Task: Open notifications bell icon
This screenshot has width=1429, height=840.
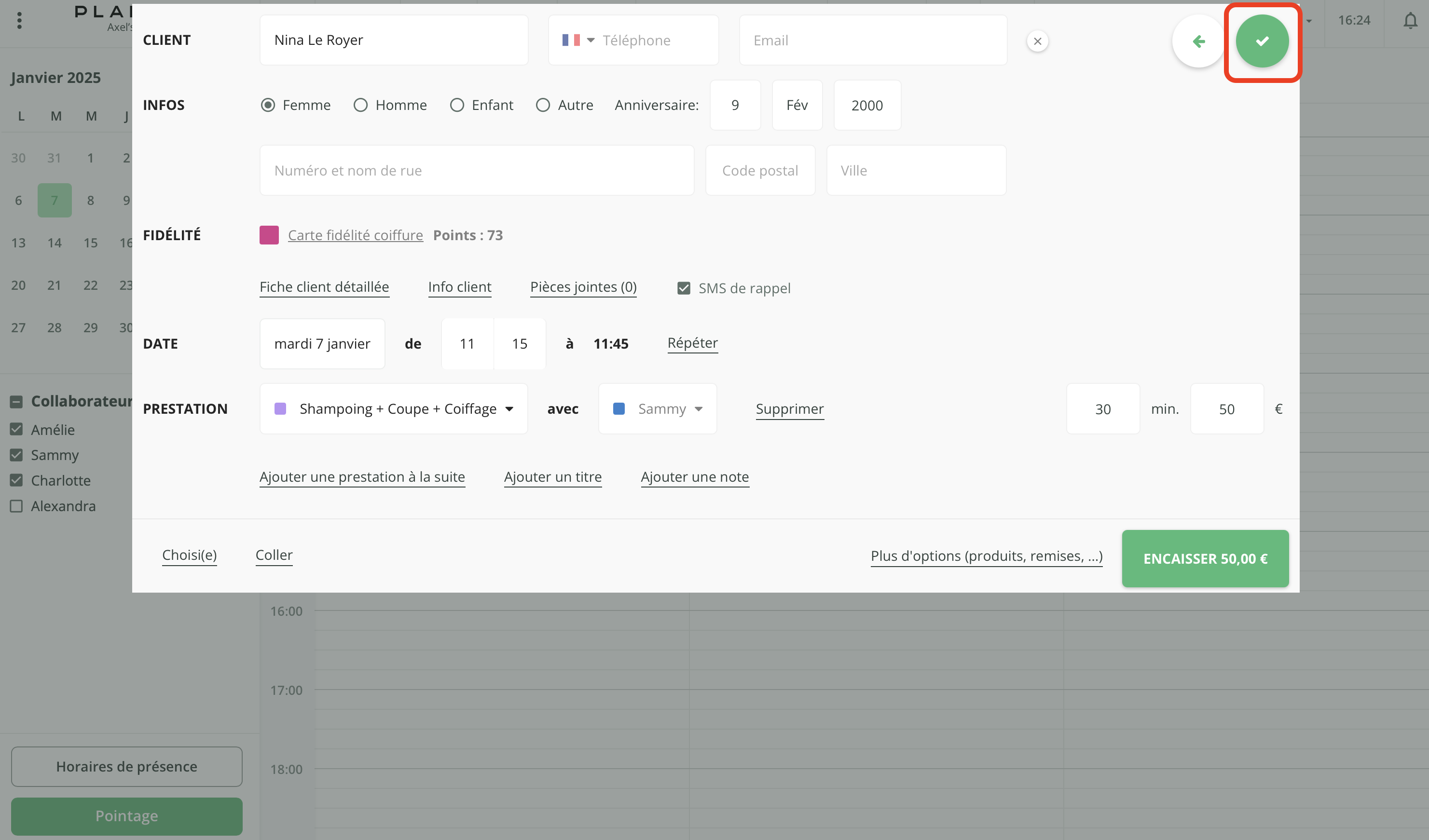Action: click(1410, 21)
